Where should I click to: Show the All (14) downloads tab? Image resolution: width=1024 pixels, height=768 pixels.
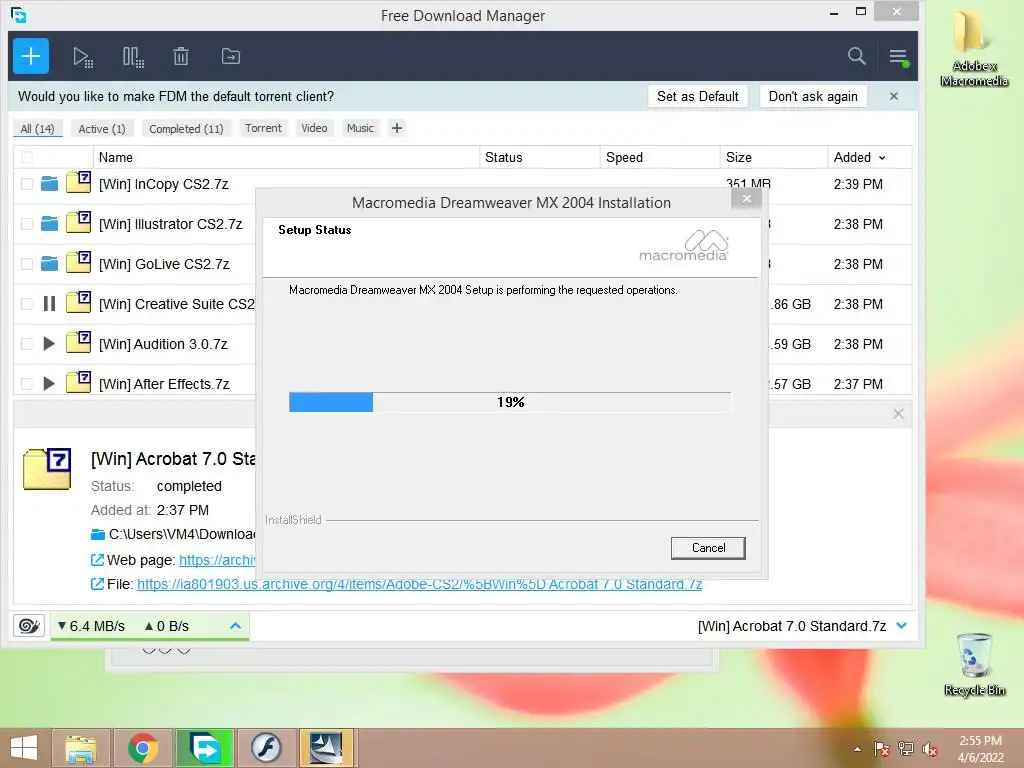(37, 129)
